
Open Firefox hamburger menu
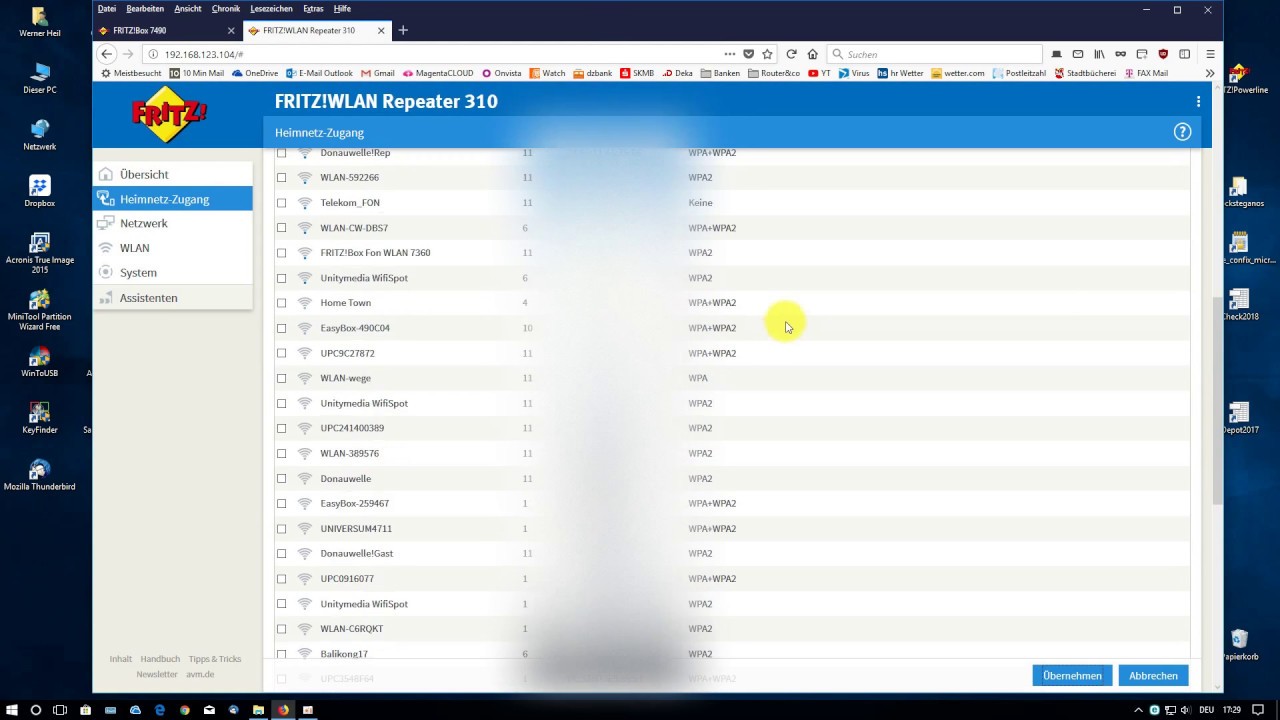click(1210, 54)
